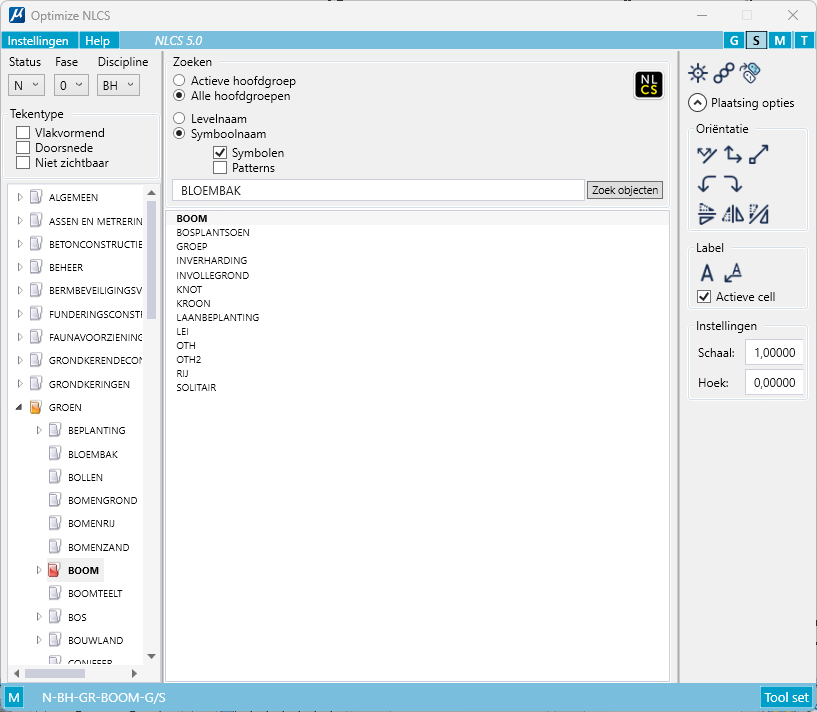Click the rotate clockwise arrow icon

(x=733, y=184)
